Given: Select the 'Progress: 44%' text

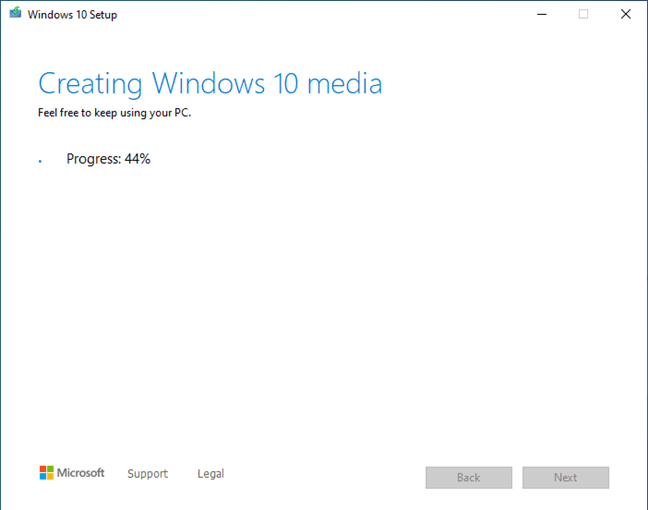Looking at the screenshot, I should tap(108, 159).
